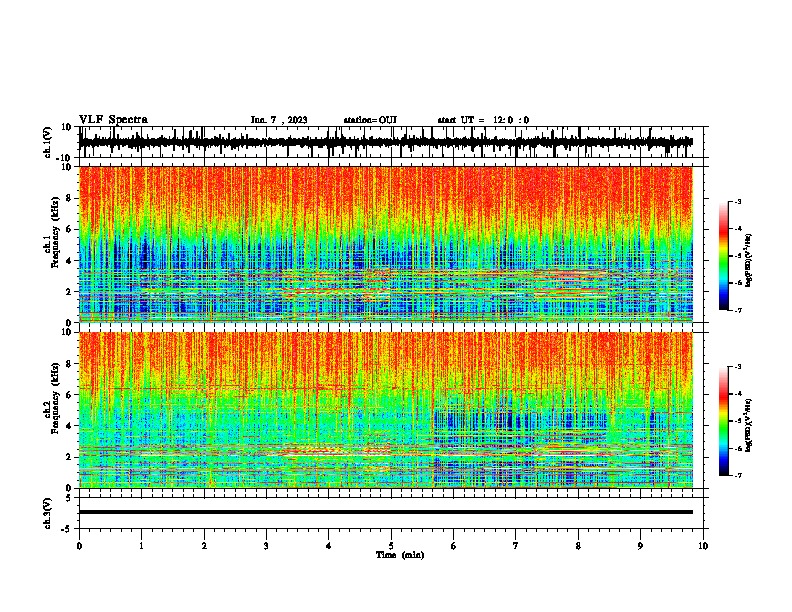This screenshot has height=612, width=792.
Task: Click the "5" tick on ch.3(V) axis
Action: (x=70, y=498)
